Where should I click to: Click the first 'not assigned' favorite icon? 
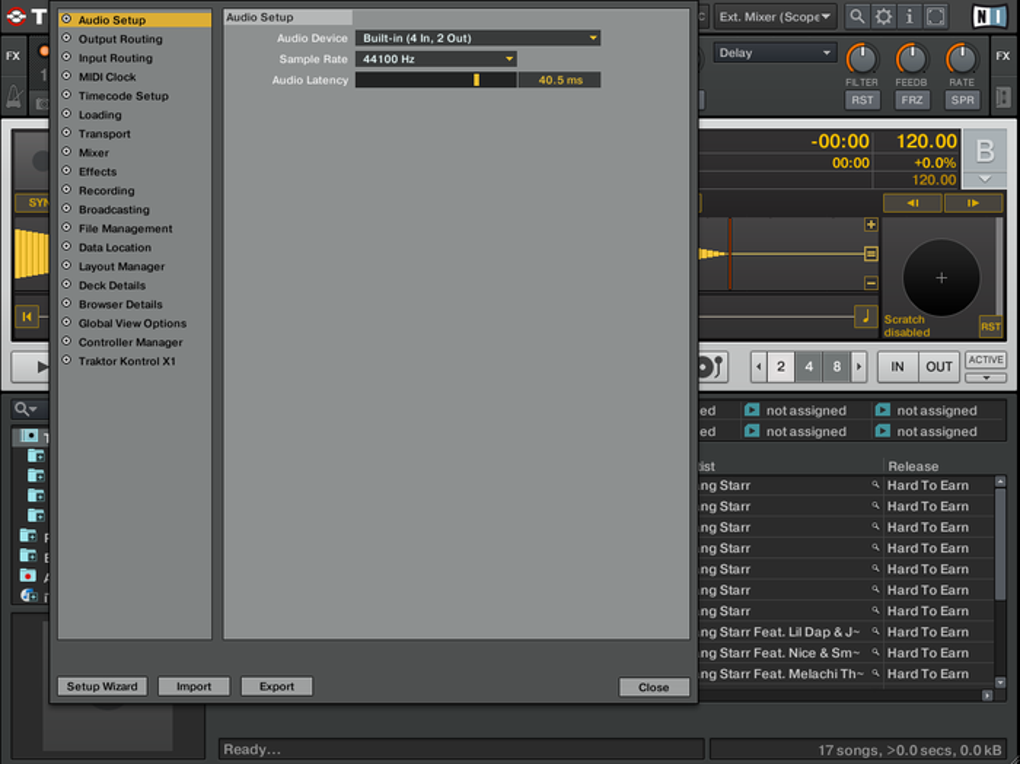(752, 410)
